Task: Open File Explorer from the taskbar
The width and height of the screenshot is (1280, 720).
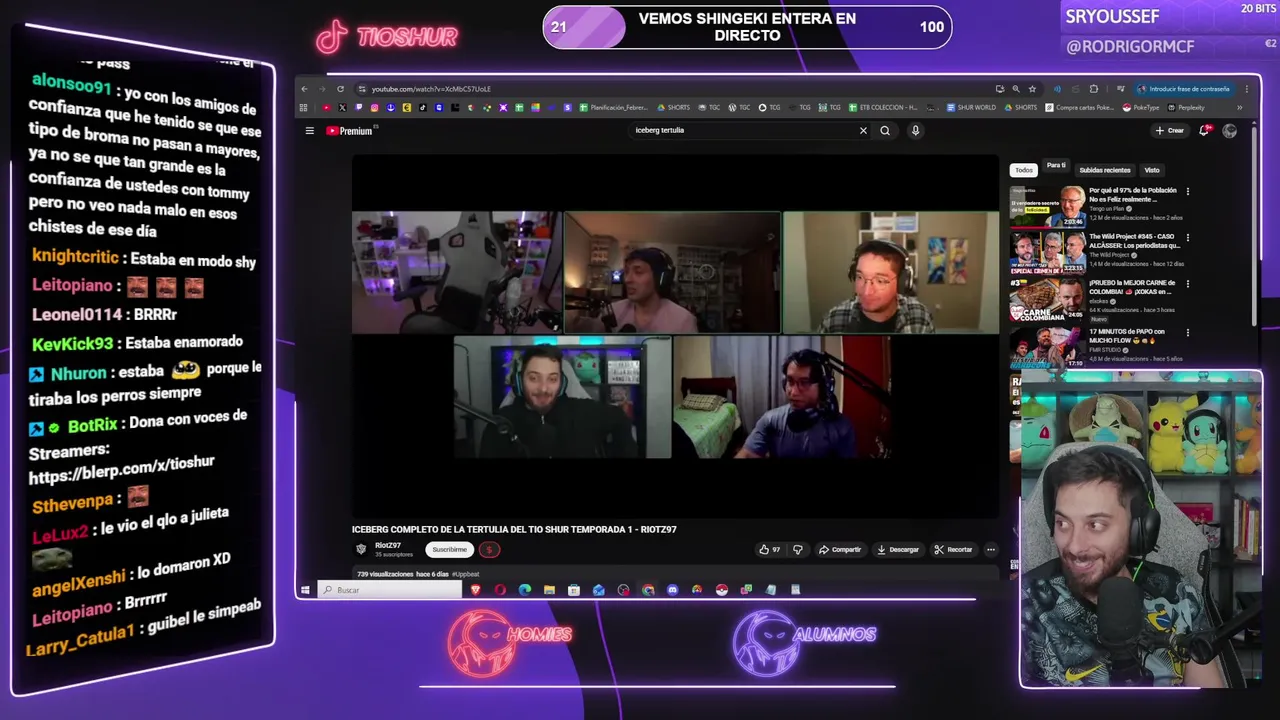Action: [549, 590]
